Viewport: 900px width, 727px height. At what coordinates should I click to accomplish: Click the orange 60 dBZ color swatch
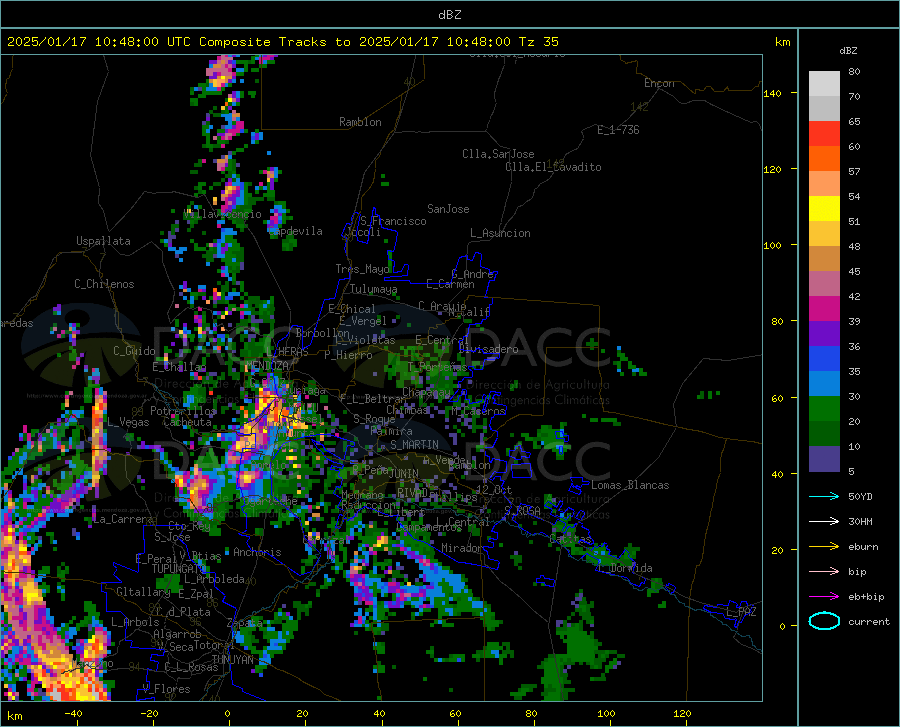tap(824, 158)
